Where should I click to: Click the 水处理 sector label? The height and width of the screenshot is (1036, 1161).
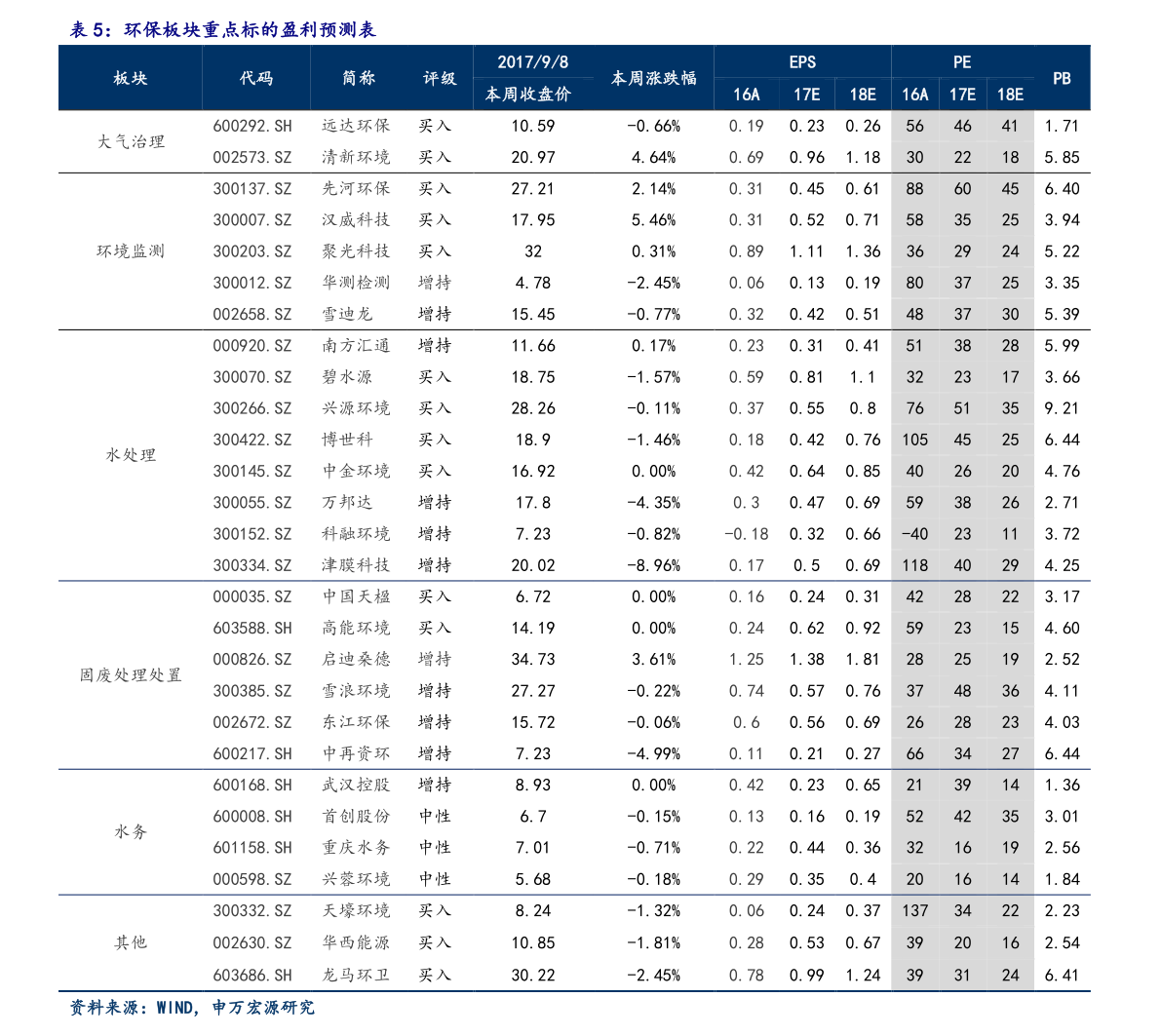131,455
